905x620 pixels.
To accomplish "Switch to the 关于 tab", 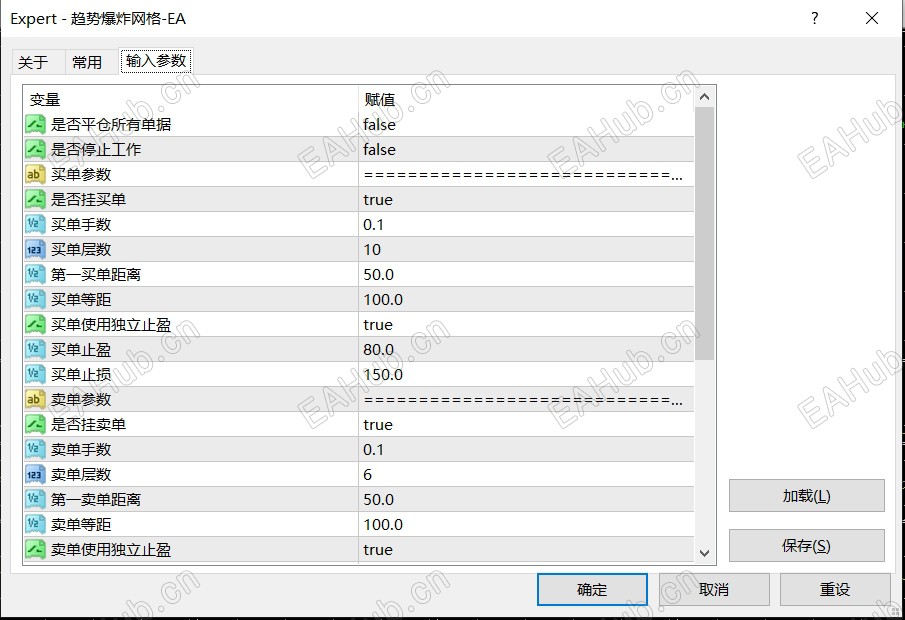I will point(33,62).
